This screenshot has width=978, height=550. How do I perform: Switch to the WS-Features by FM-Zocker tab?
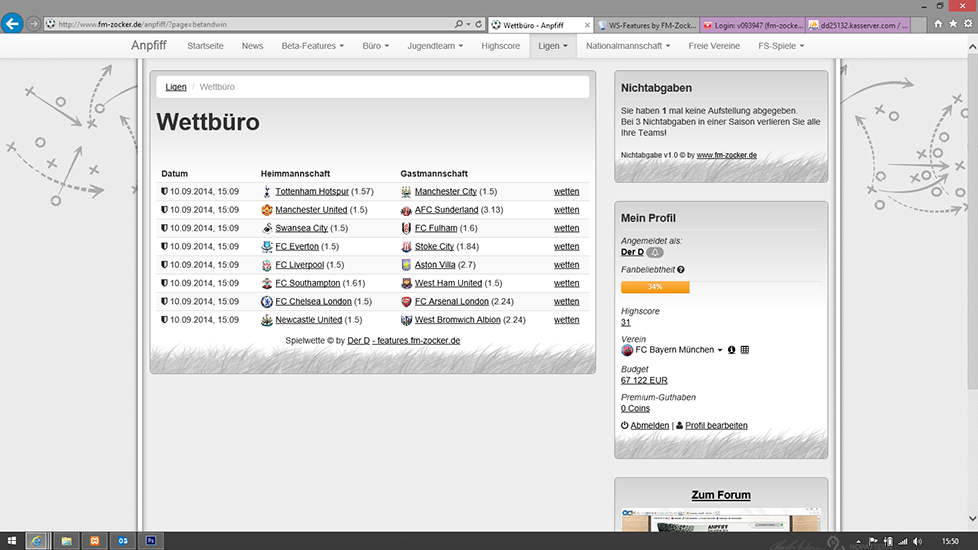tap(646, 23)
